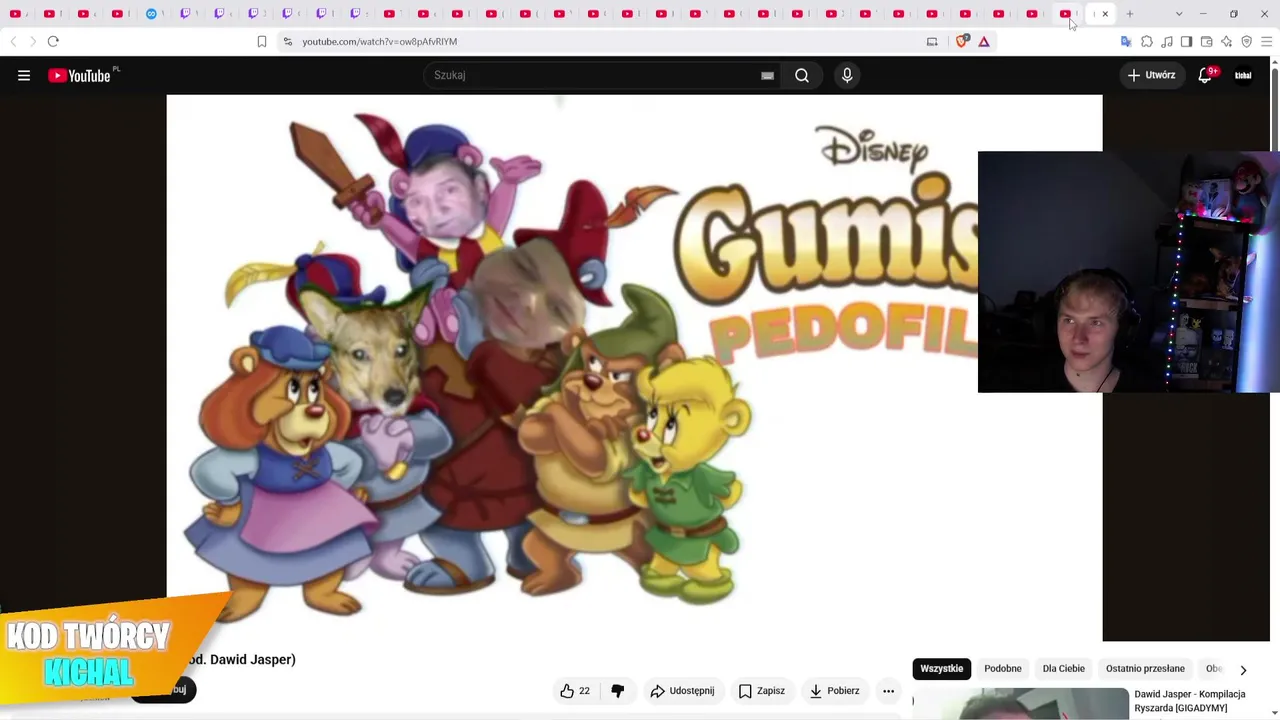Open the browser main menu
The width and height of the screenshot is (1280, 720).
pos(1266,41)
